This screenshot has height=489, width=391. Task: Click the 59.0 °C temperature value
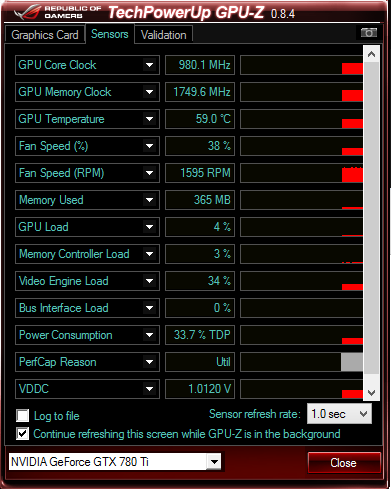[200, 119]
